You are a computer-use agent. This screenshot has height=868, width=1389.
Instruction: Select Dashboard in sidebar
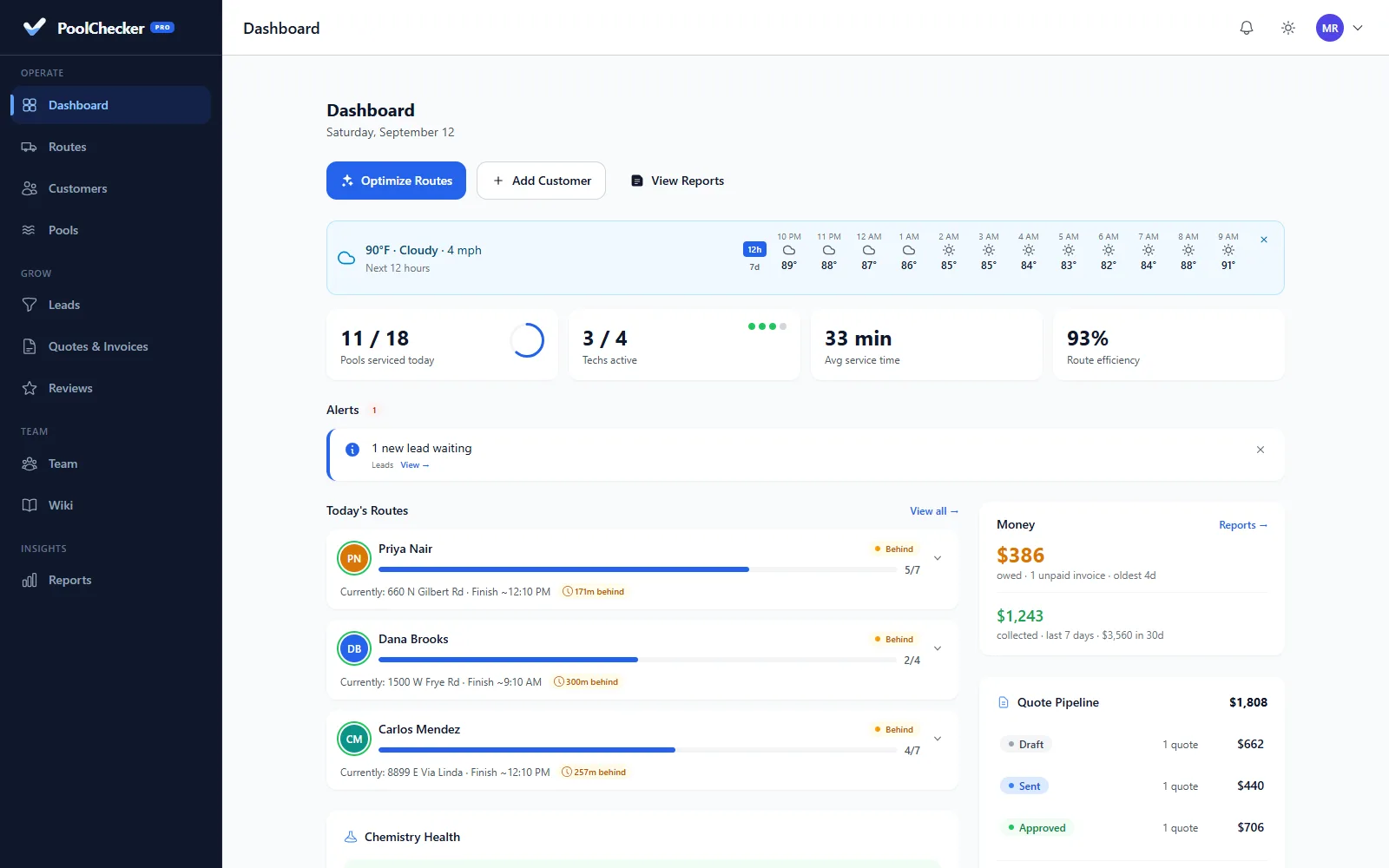tap(111, 105)
